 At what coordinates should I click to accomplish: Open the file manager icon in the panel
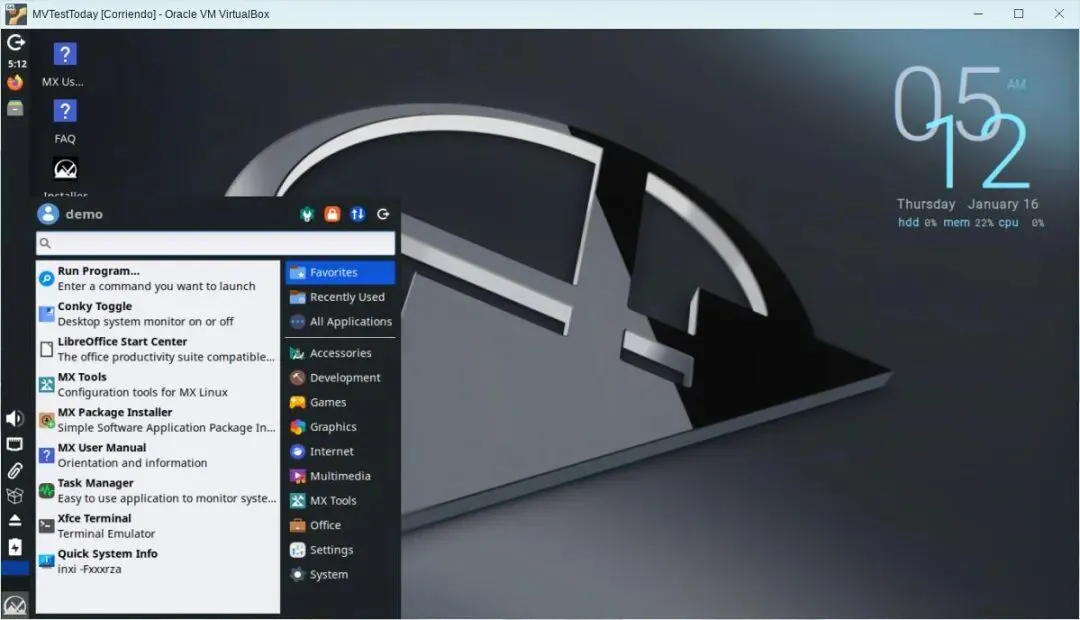tap(14, 108)
